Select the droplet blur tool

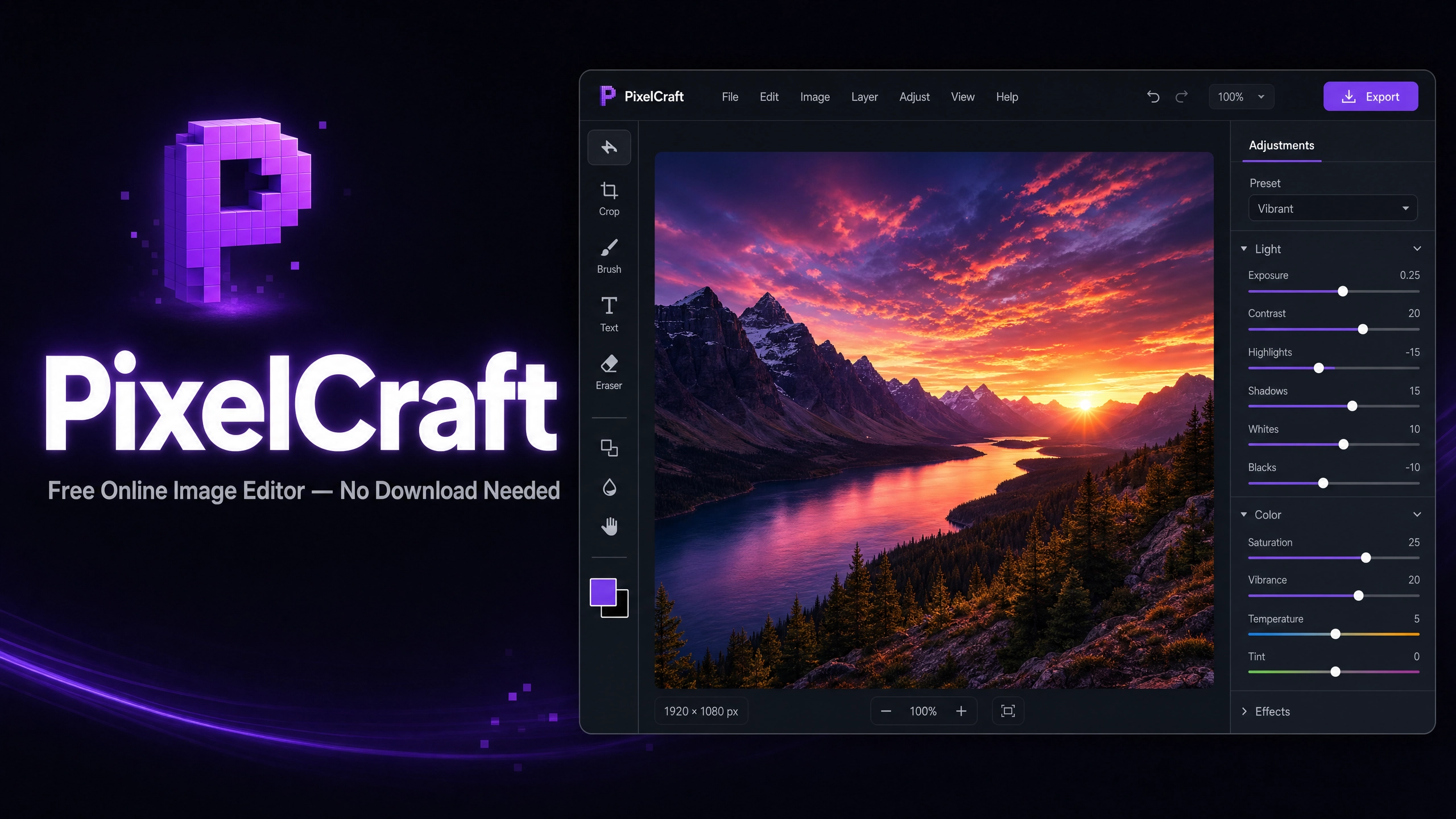pyautogui.click(x=609, y=487)
